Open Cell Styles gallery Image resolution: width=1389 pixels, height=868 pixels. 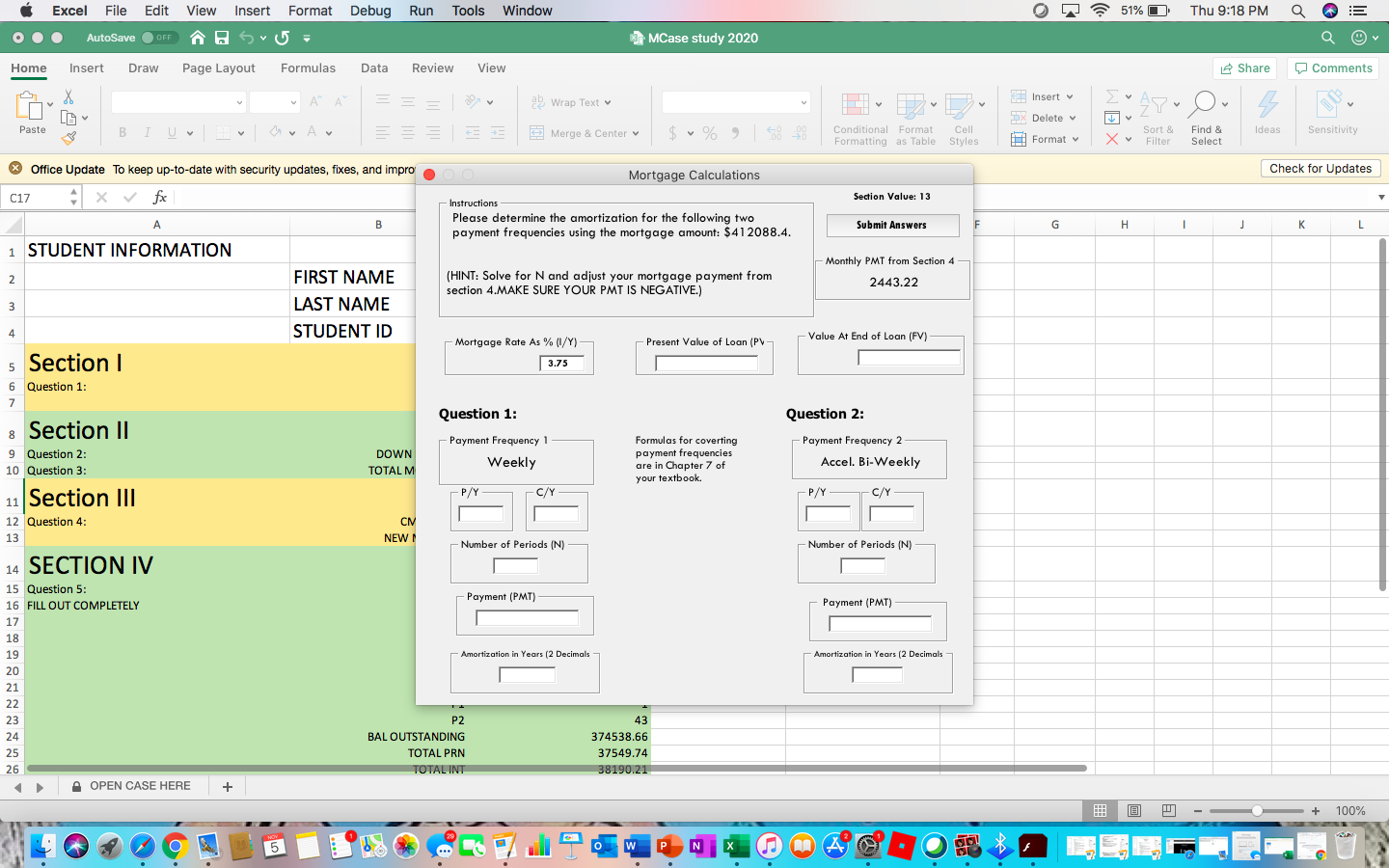(x=964, y=120)
